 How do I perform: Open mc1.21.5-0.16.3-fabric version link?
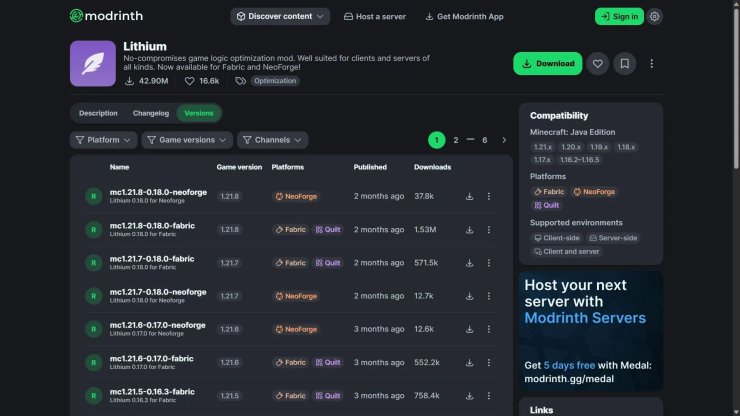point(152,392)
